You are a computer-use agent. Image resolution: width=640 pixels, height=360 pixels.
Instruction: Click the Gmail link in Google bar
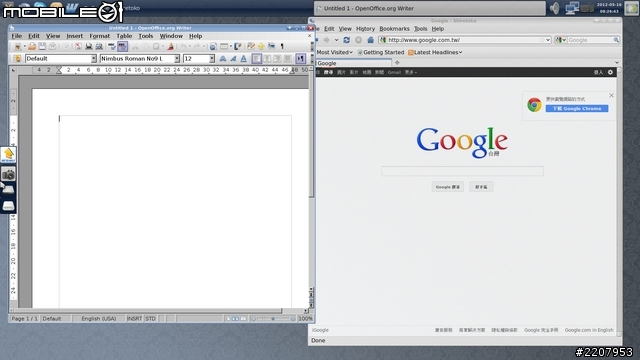pyautogui.click(x=394, y=72)
